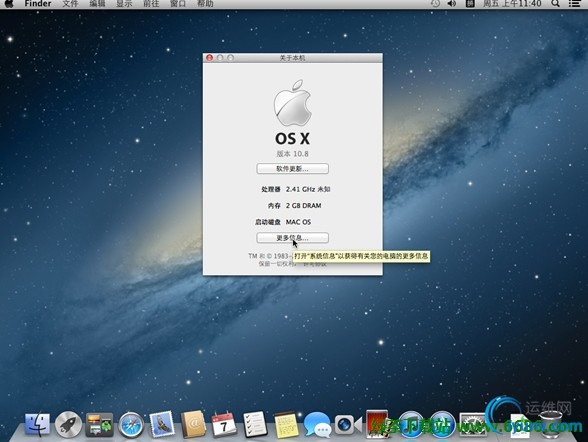This screenshot has width=588, height=442.
Task: Click the 版本 10.8 version text
Action: [x=292, y=154]
